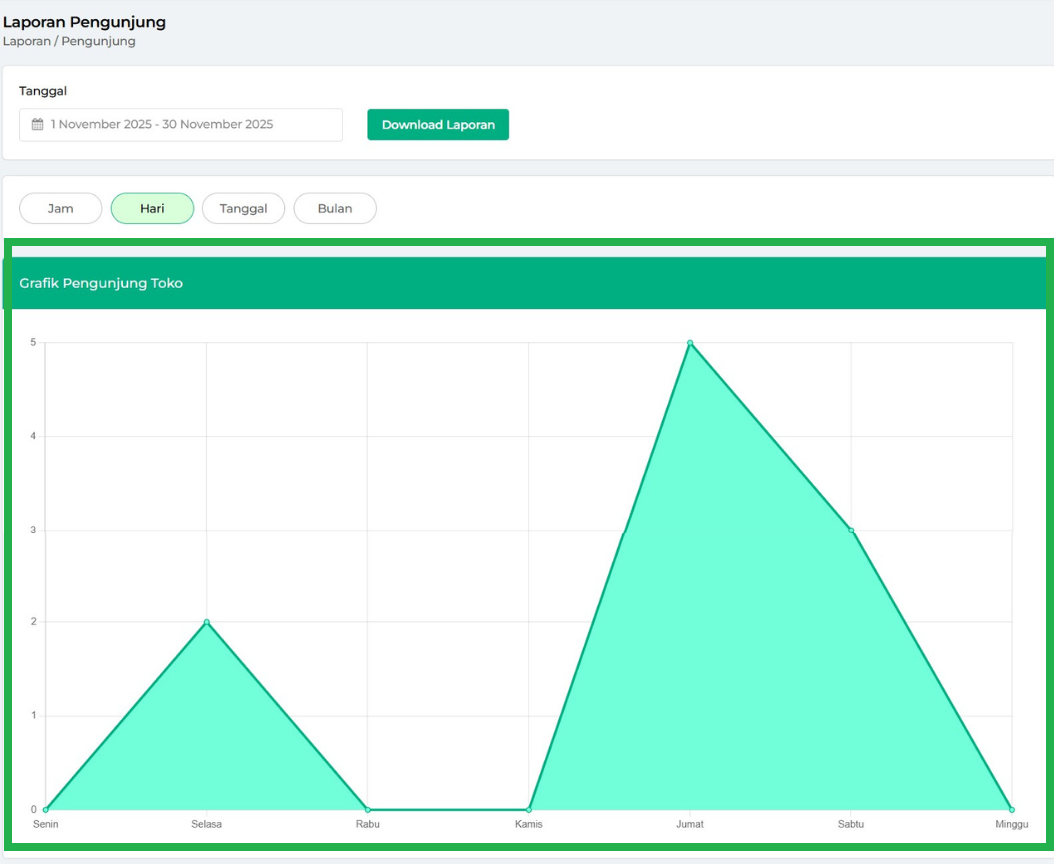Click the calendar icon in date field
This screenshot has height=864, width=1054.
[x=38, y=125]
